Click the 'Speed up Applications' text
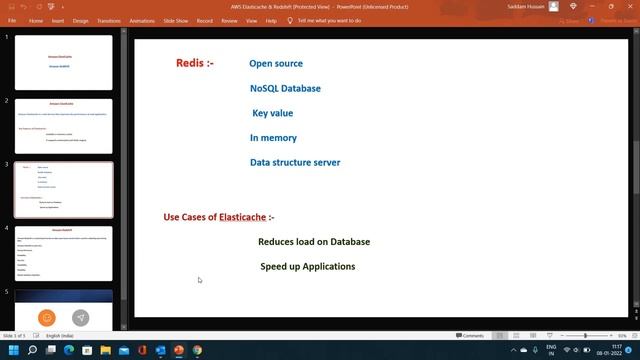 click(308, 267)
